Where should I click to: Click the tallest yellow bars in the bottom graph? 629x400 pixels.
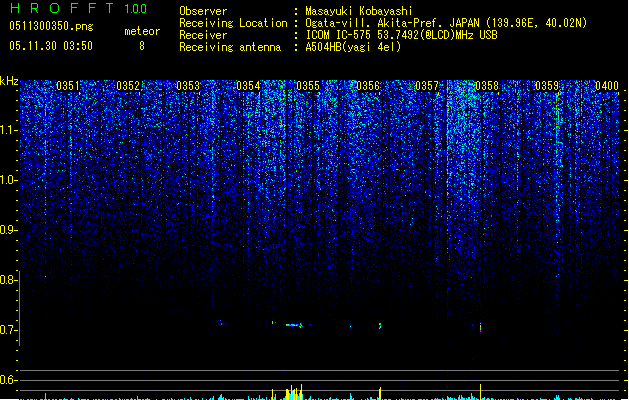(x=294, y=392)
